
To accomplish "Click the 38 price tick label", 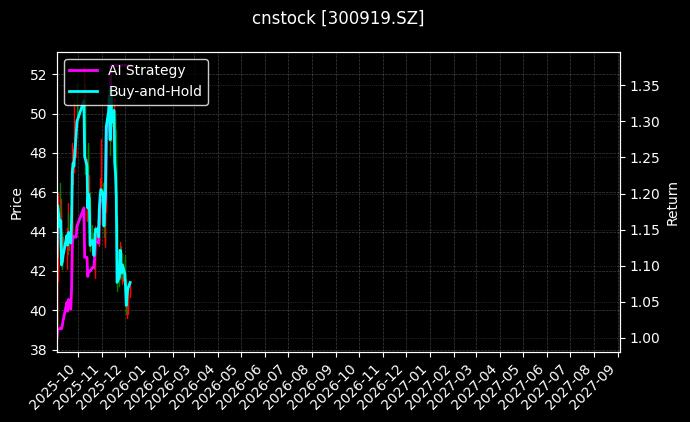I will pos(38,350).
